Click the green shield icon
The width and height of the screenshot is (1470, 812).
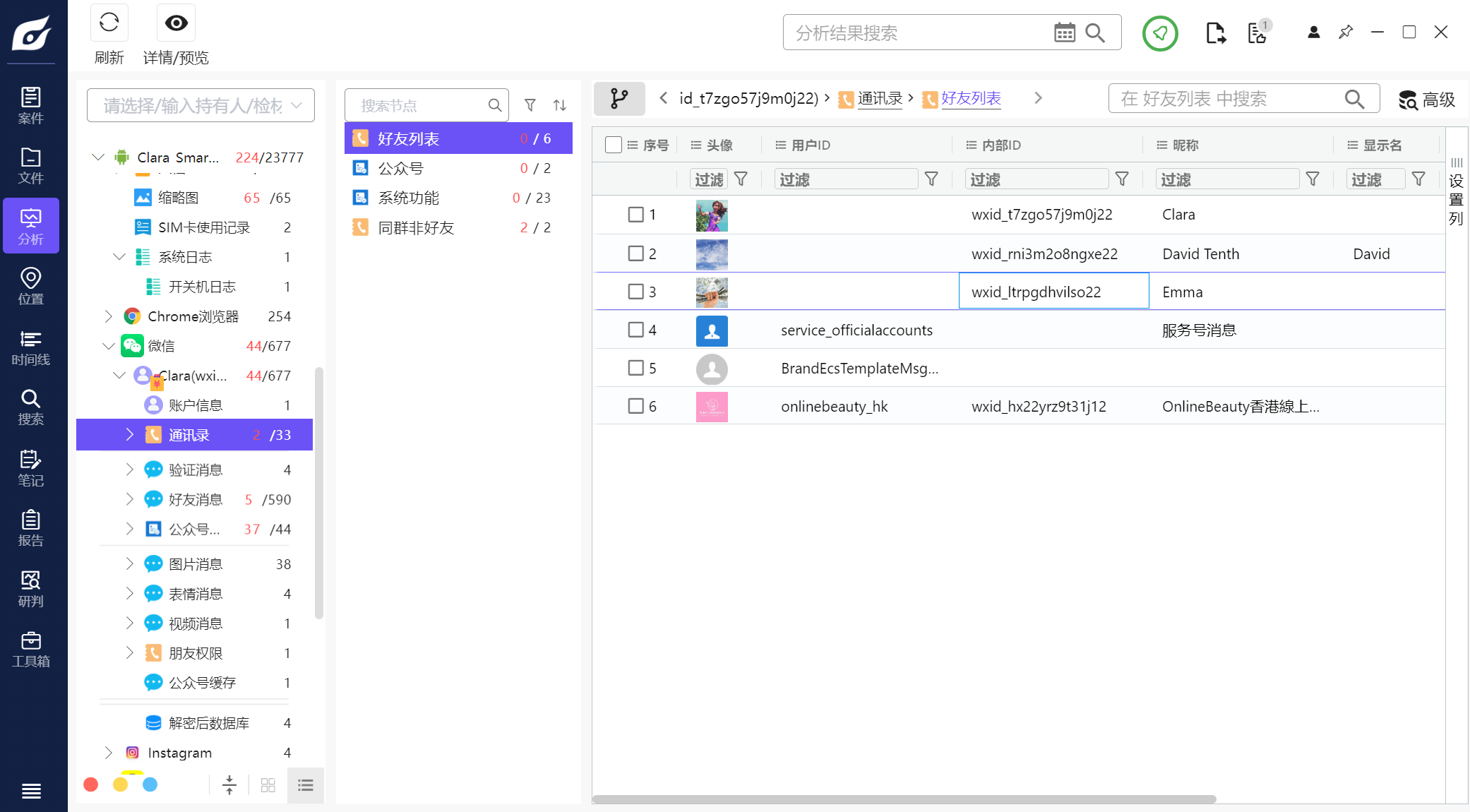pos(1159,32)
